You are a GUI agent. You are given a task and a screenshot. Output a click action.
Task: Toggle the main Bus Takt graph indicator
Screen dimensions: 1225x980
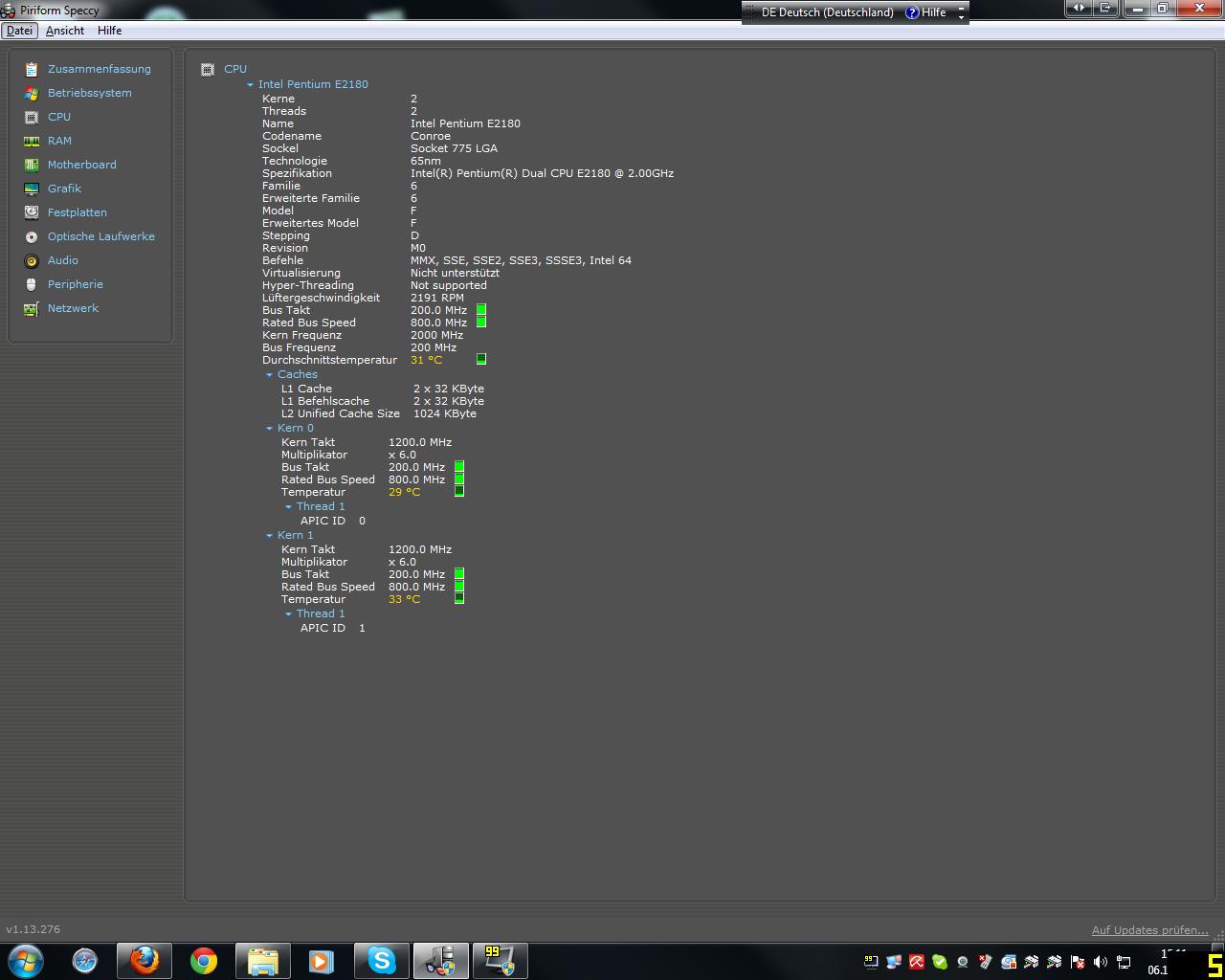[x=481, y=310]
